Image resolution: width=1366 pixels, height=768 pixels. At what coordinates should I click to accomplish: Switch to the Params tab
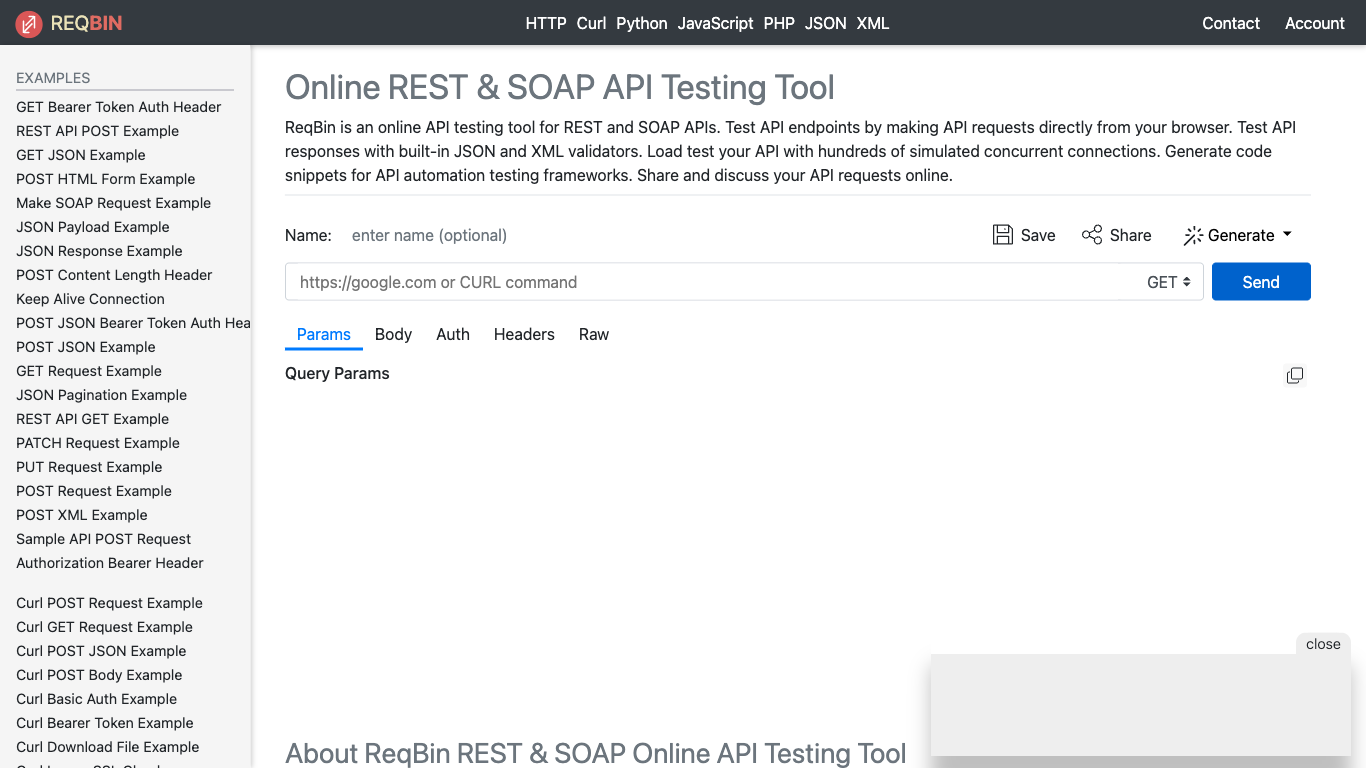(x=324, y=334)
